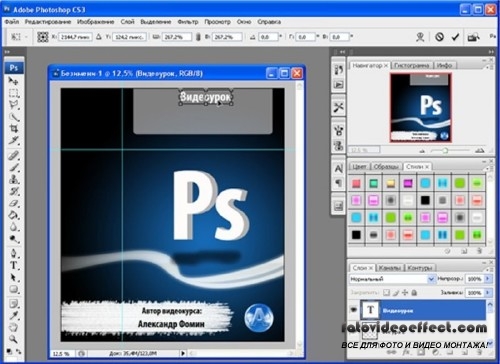Open the layer opacity slider arrow
This screenshot has height=364, width=500.
click(488, 279)
